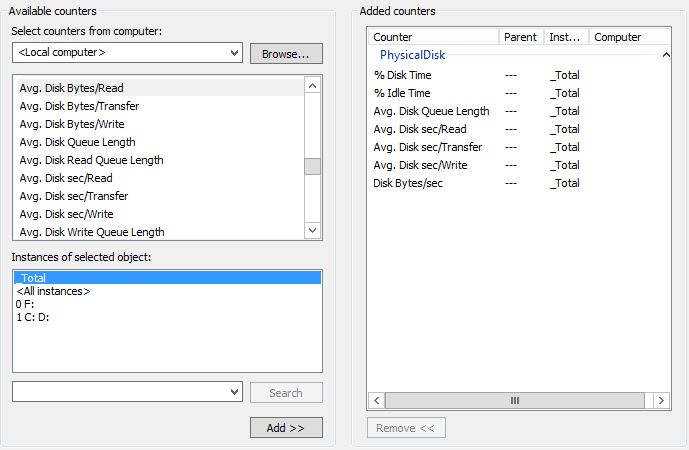Select added Avg. Disk Queue Length counter

click(519, 111)
